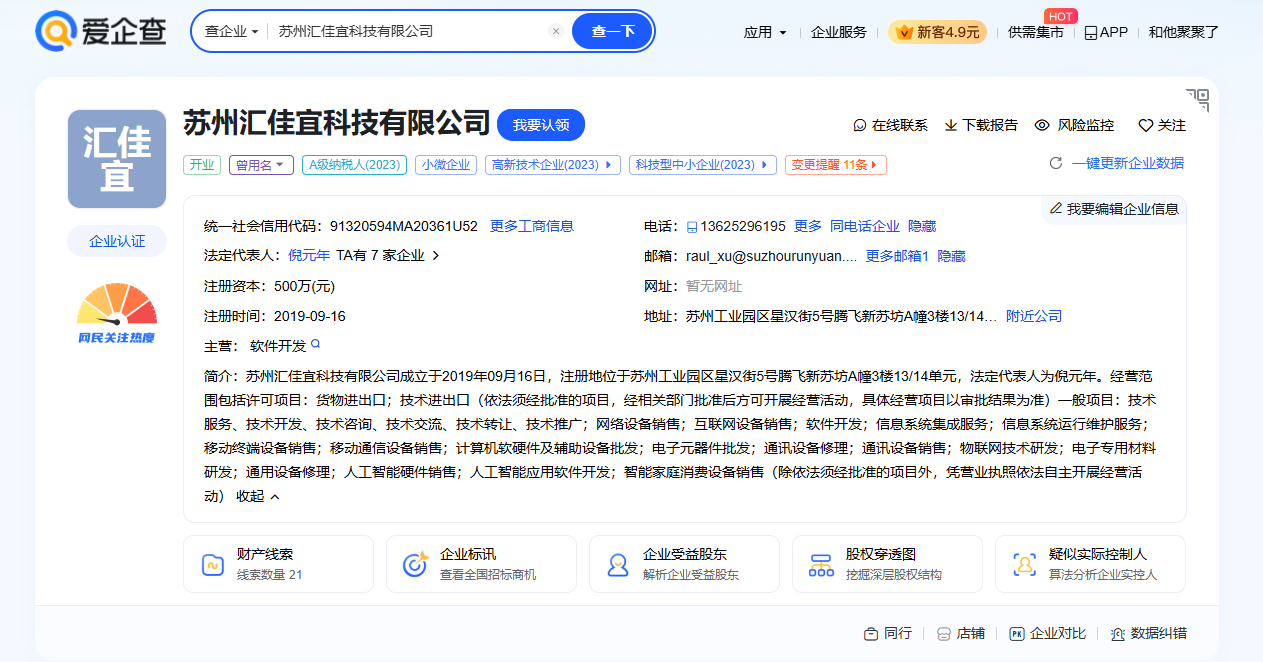The height and width of the screenshot is (662, 1263).
Task: Click the QR code icon in card corner
Action: (x=1197, y=100)
